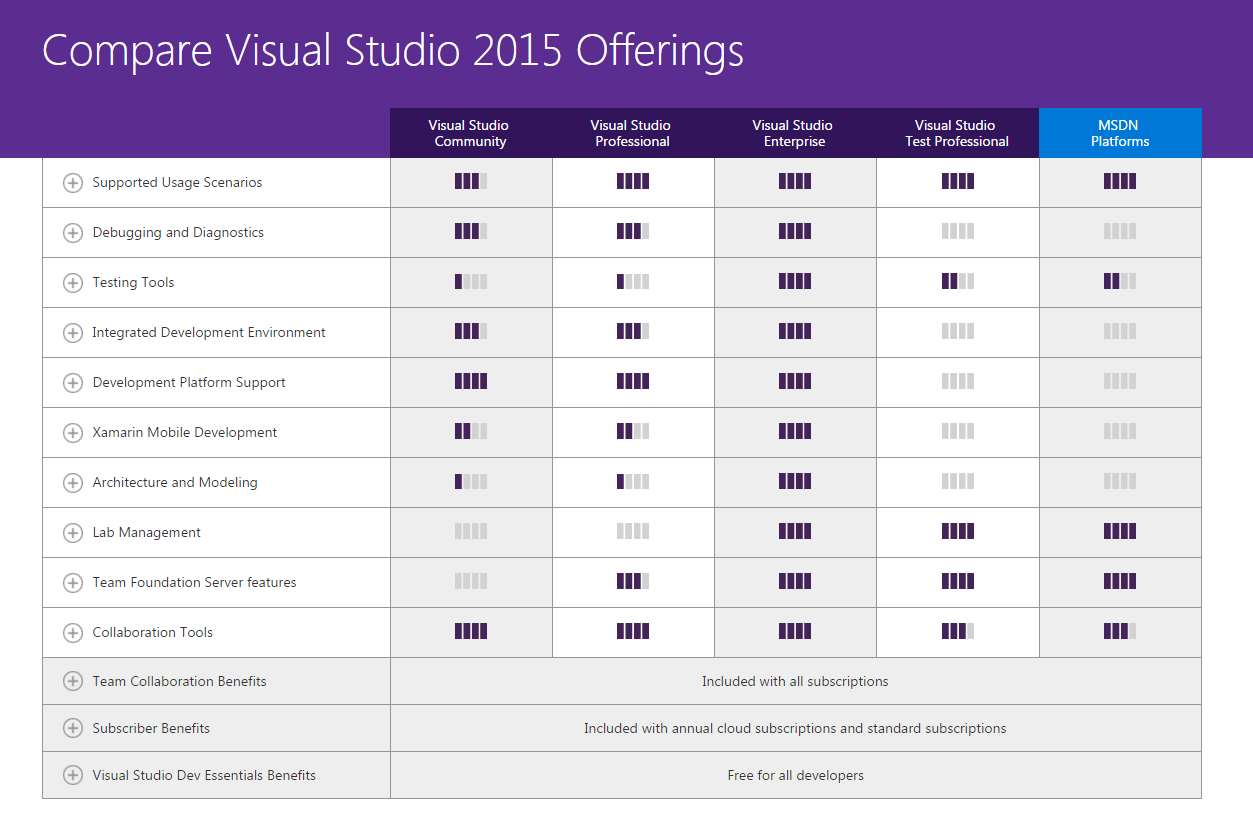
Task: Click the 'Lab Management' label
Action: [x=146, y=533]
